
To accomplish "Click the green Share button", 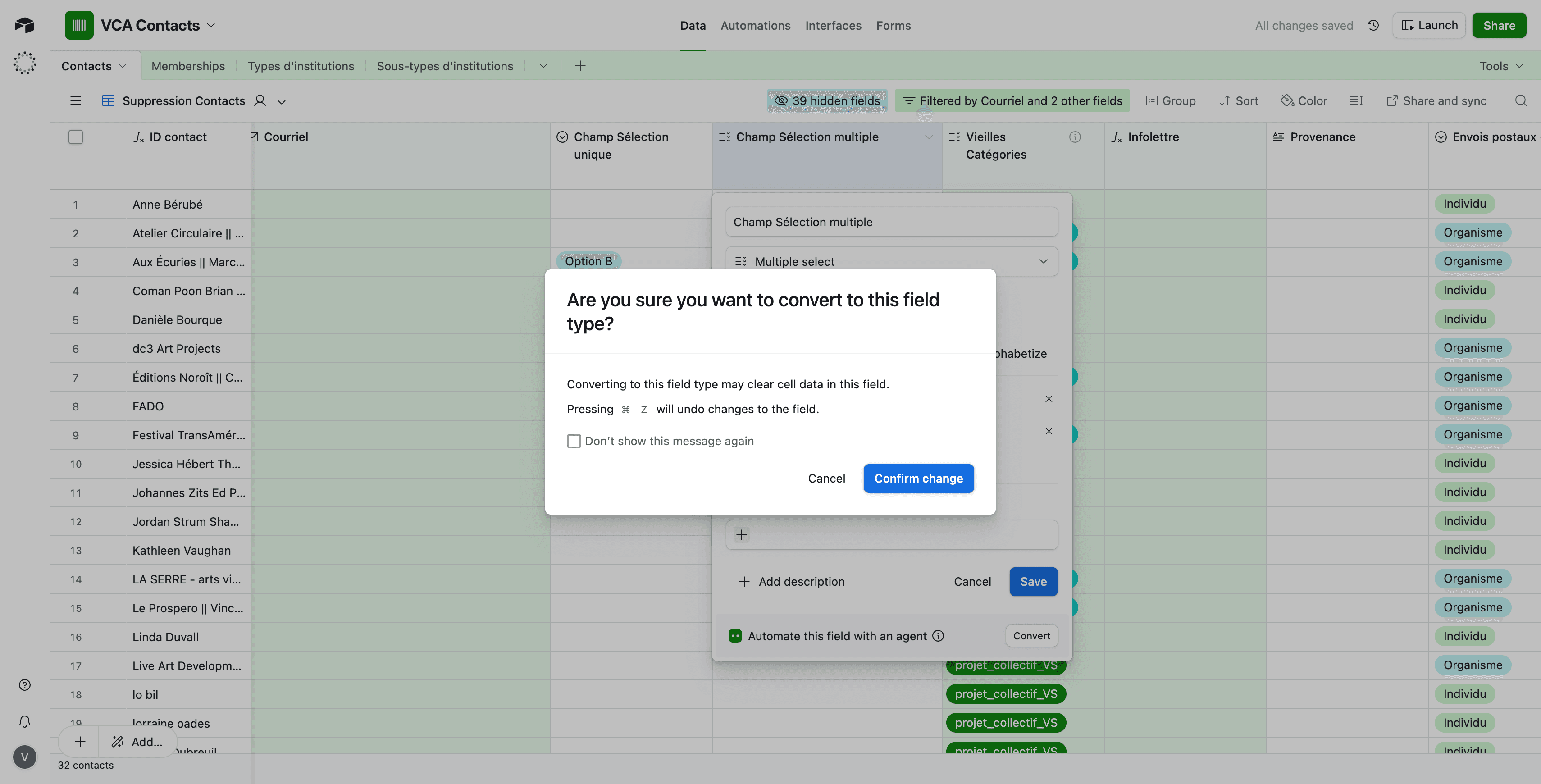I will point(1499,25).
